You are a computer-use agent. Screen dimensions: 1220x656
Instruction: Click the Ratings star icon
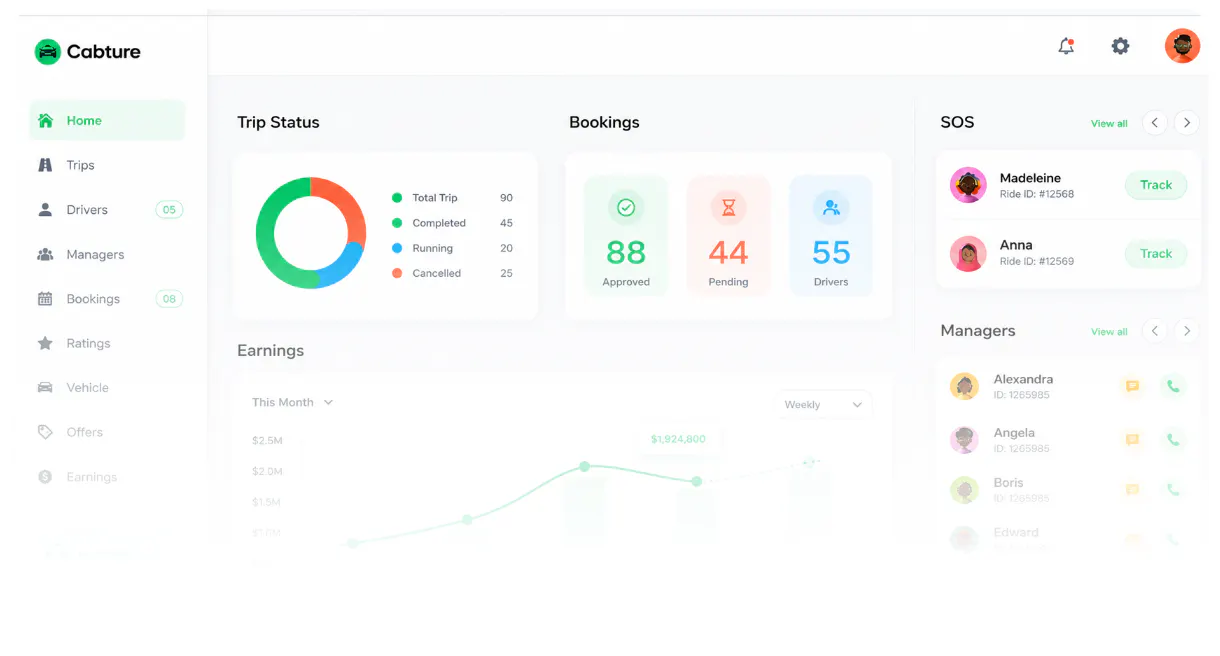coord(45,343)
